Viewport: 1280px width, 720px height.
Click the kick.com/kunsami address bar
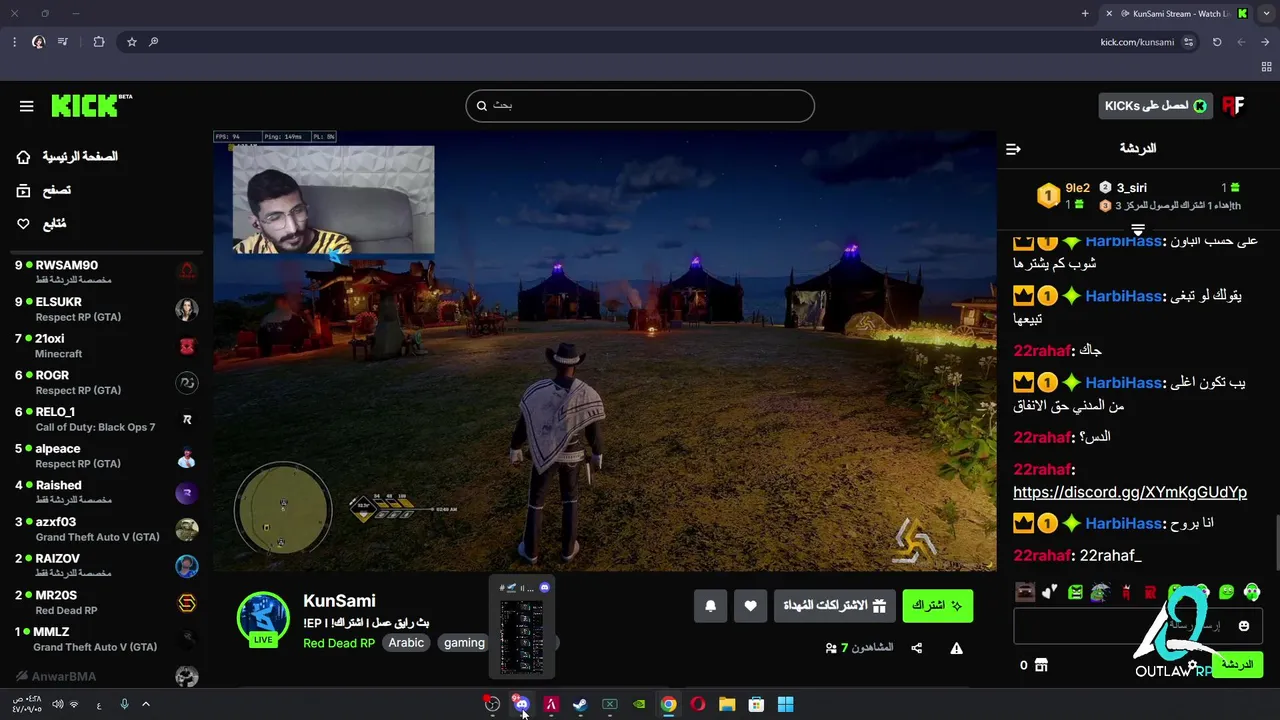1137,42
